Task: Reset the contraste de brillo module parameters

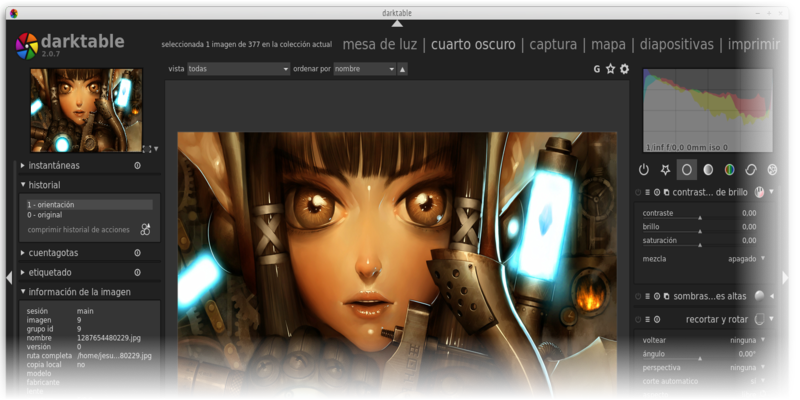Action: tap(657, 192)
